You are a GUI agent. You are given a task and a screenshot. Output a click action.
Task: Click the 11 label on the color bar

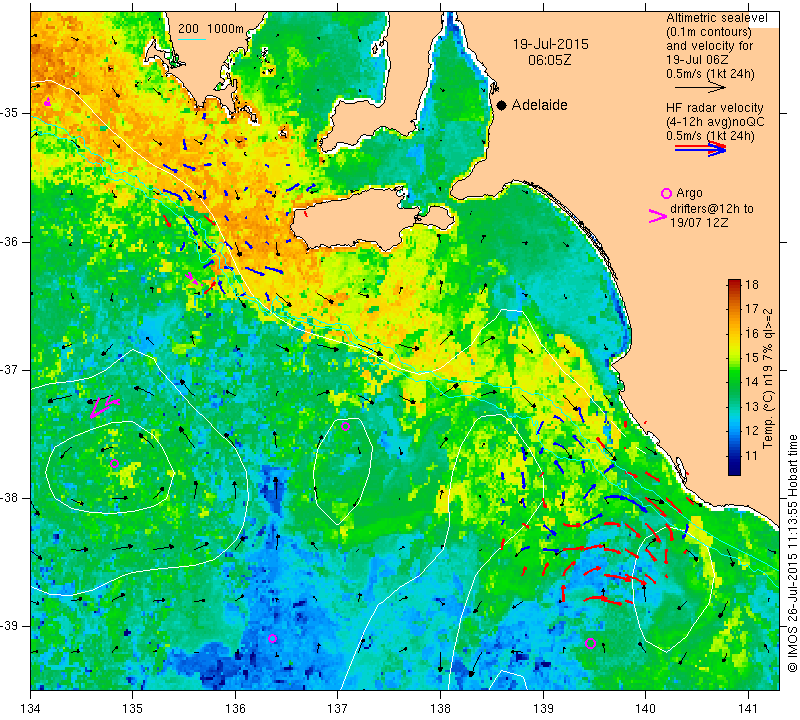coord(752,455)
